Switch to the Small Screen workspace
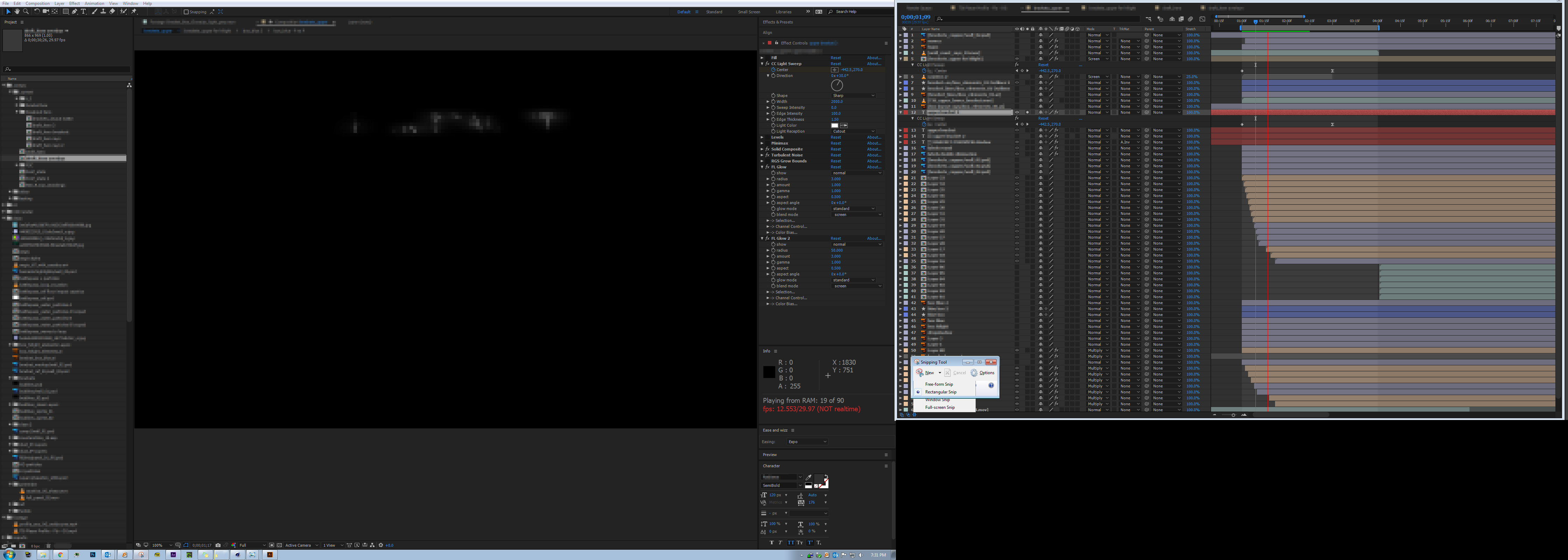1568x560 pixels. (x=749, y=12)
